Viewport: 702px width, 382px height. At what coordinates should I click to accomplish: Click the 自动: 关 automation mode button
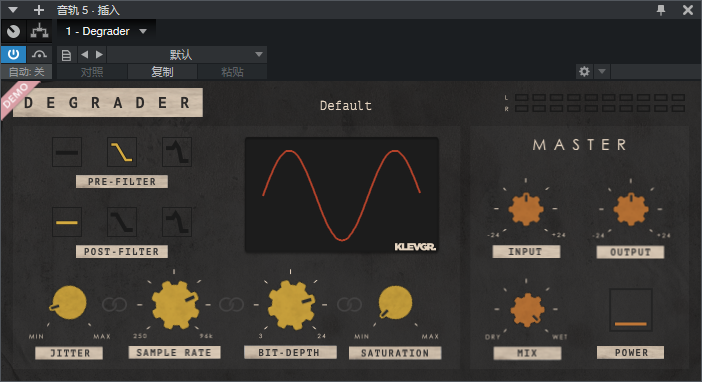pyautogui.click(x=26, y=72)
